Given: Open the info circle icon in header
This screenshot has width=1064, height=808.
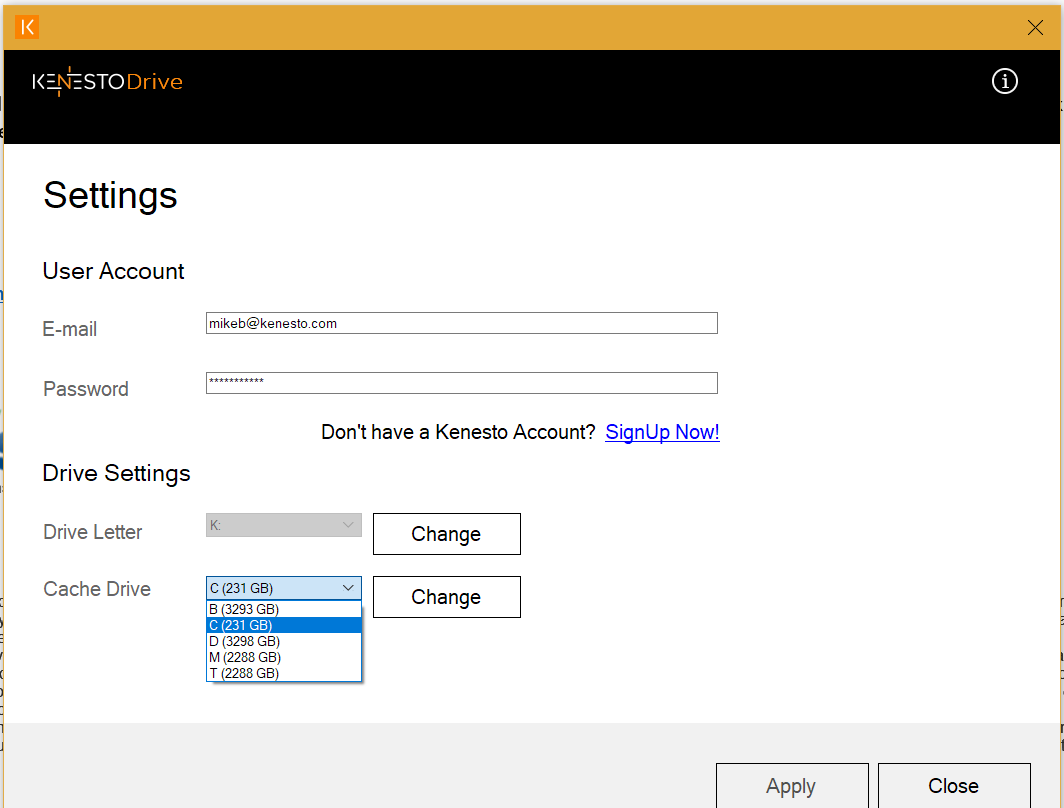Looking at the screenshot, I should tap(1004, 81).
